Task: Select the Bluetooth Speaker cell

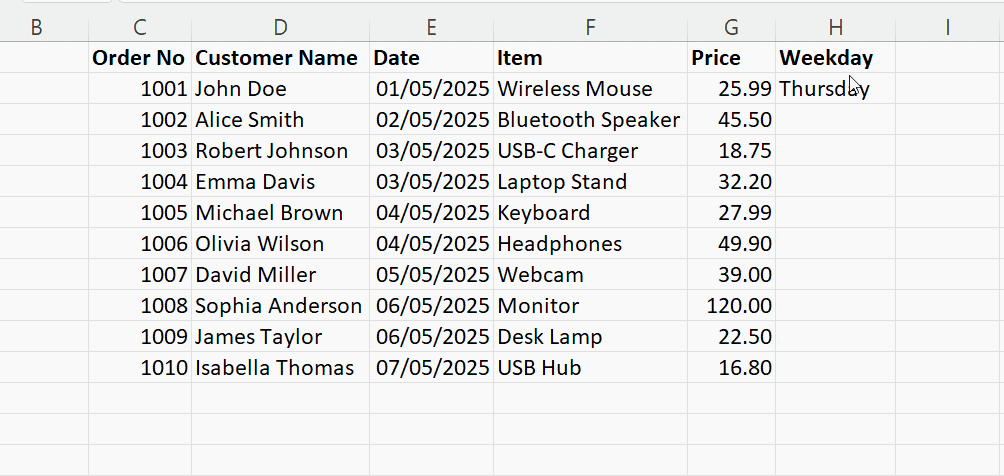Action: (590, 120)
